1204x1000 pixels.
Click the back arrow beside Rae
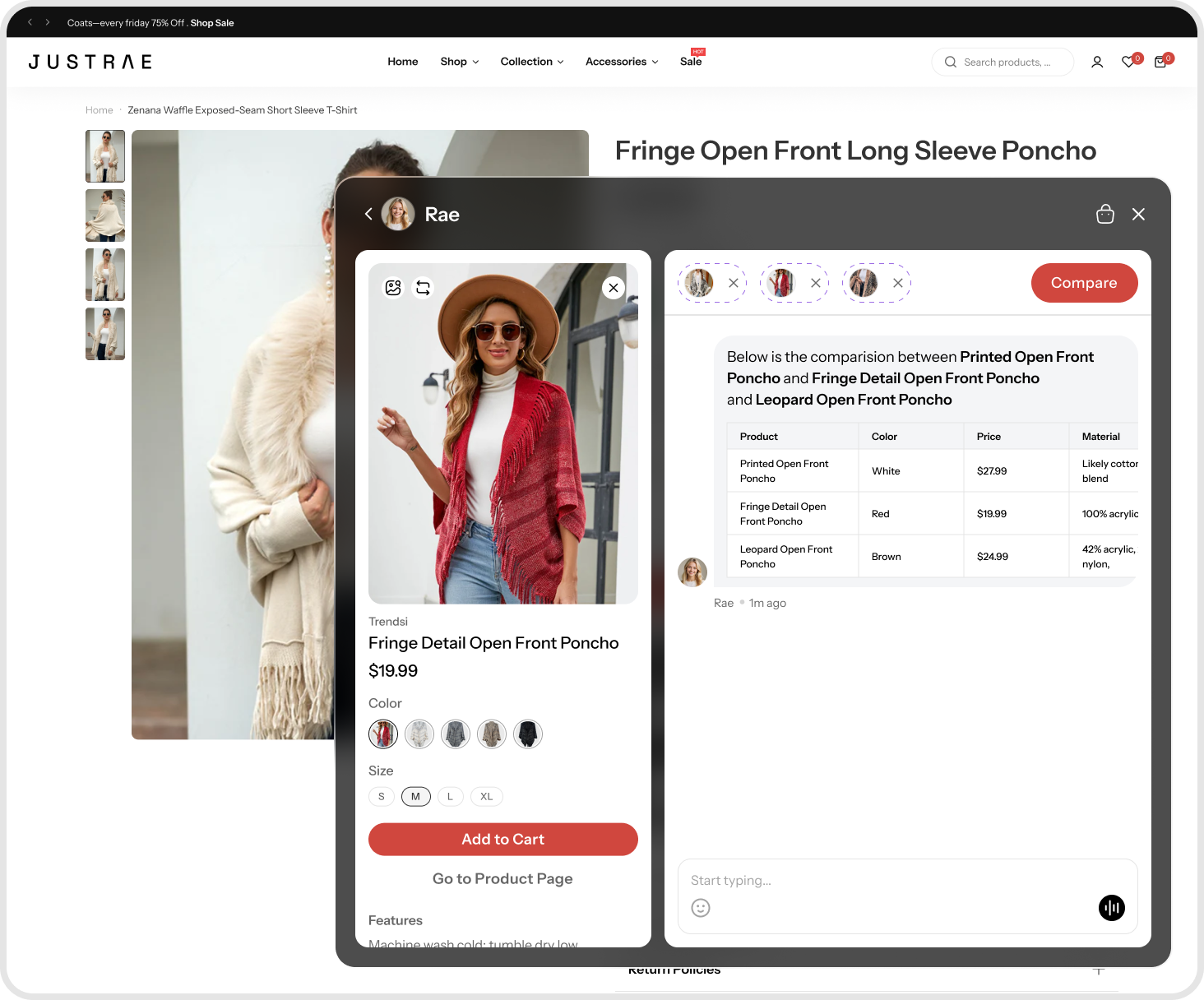[368, 214]
